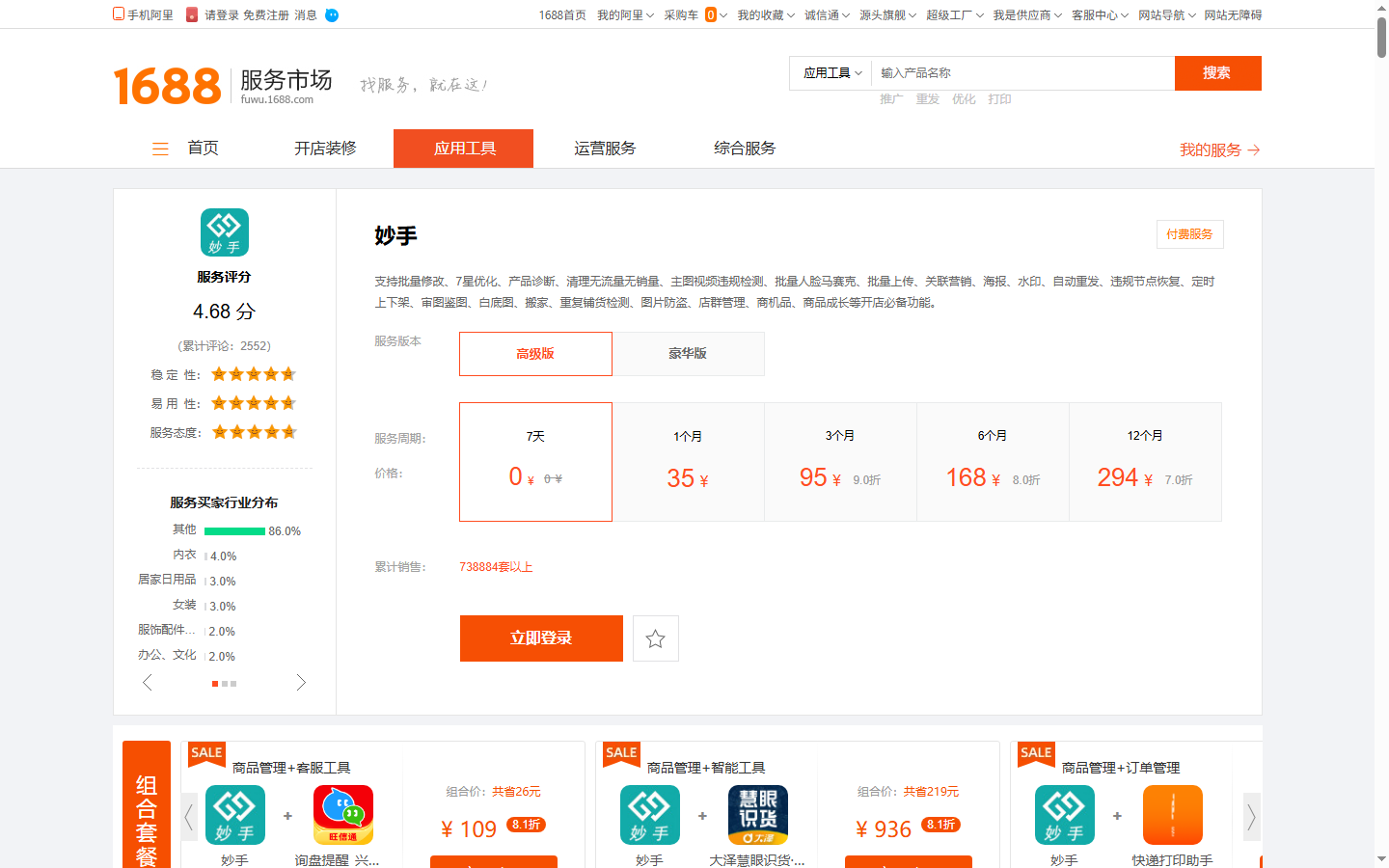Click the blue message face icon
The height and width of the screenshot is (868, 1389).
coord(332,15)
